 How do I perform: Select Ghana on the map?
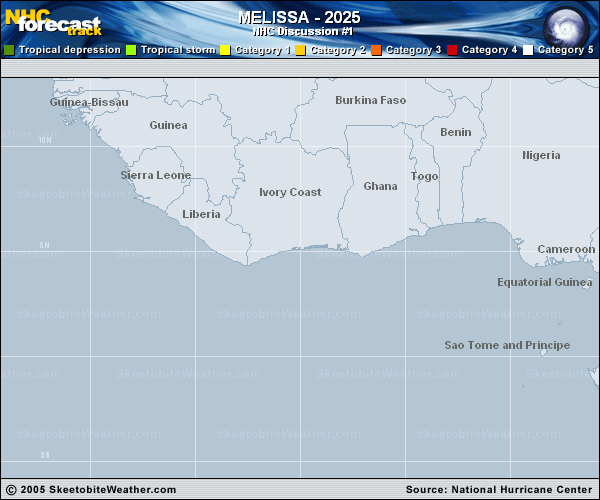tap(380, 186)
